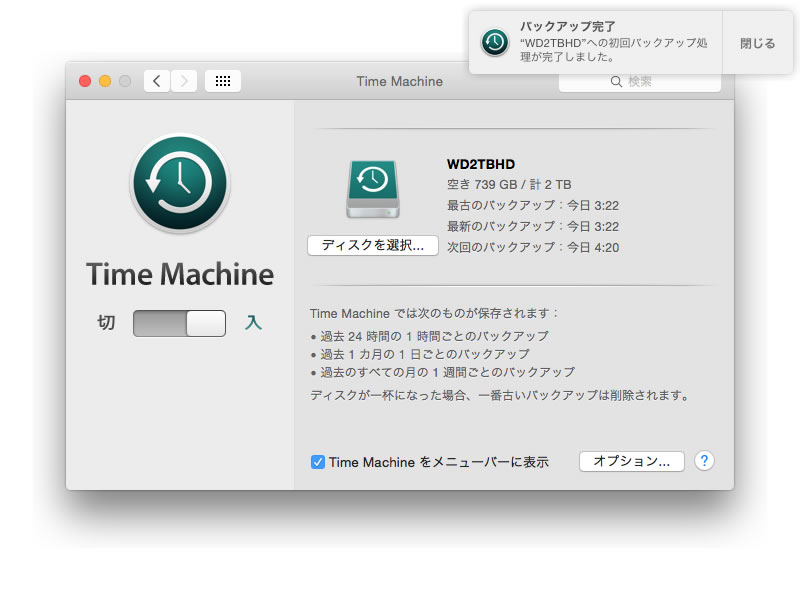
Task: Click 最古のバックアップ：今日 3:22 text
Action: 533,206
